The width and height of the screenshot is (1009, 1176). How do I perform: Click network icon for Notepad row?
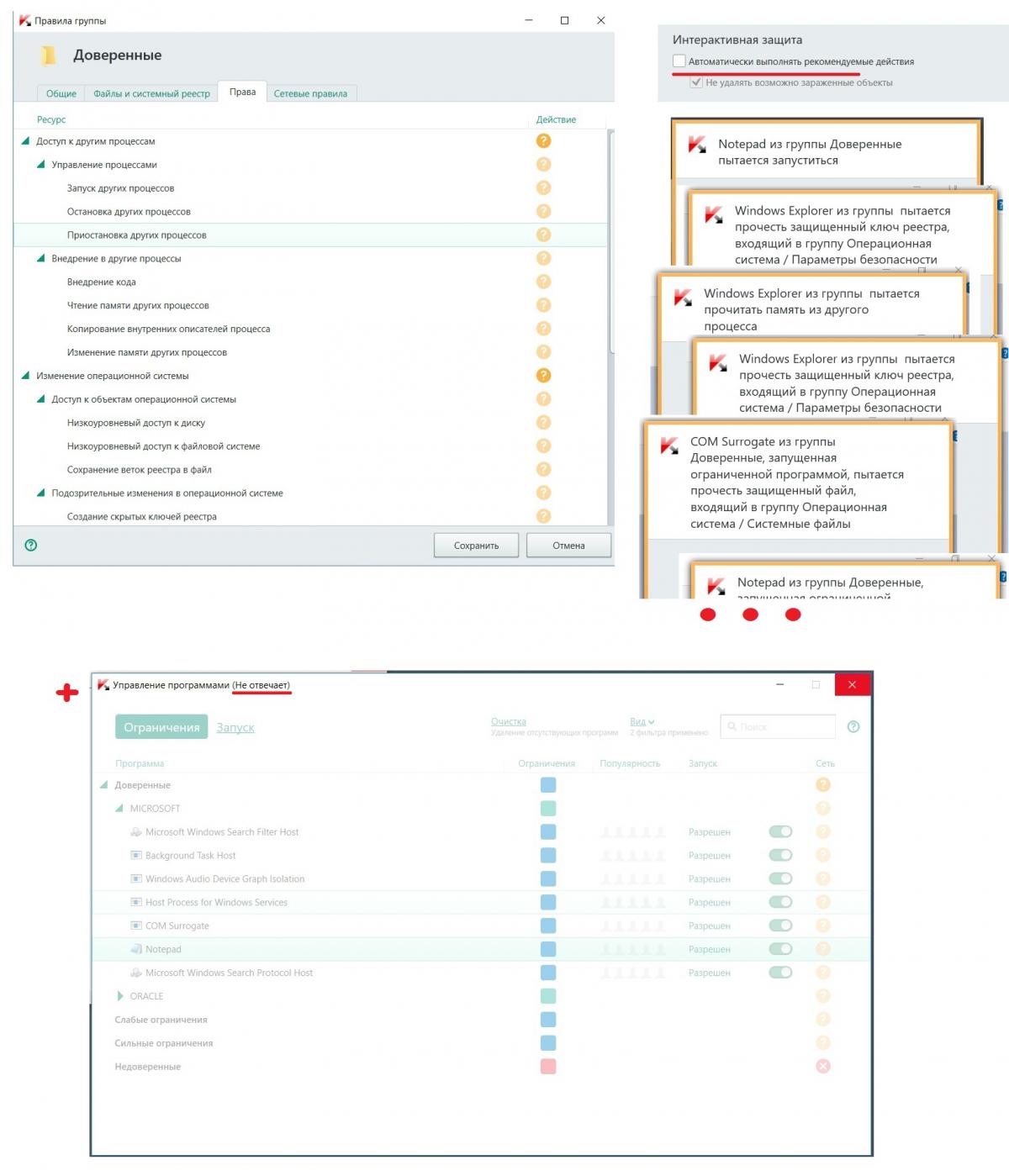(x=823, y=949)
